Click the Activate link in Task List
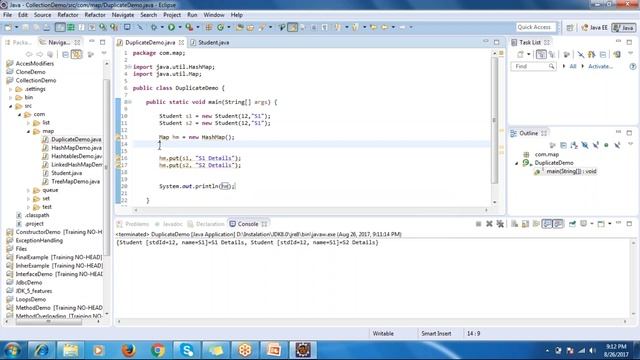 600,66
